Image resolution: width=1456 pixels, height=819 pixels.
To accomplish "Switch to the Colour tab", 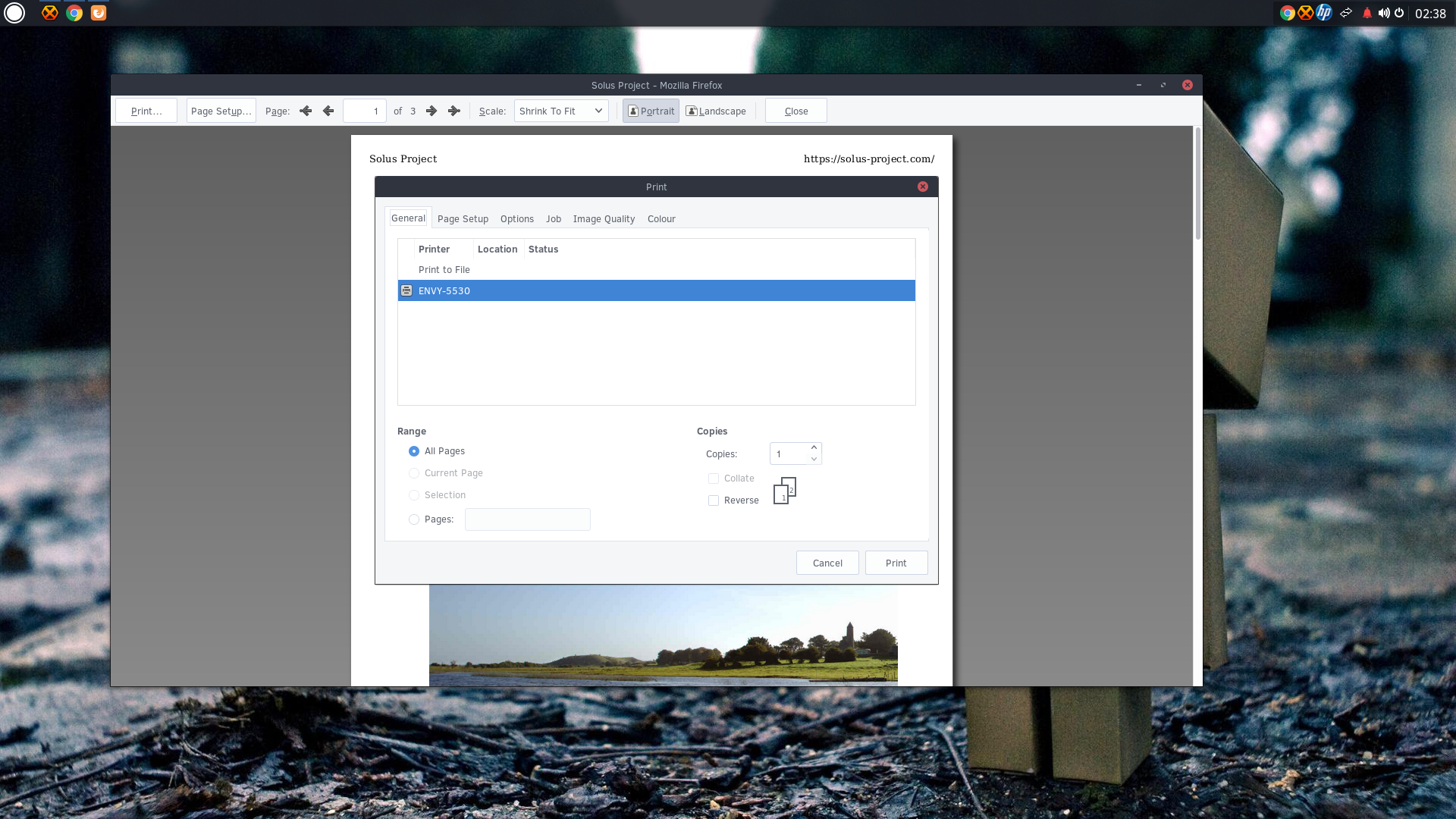I will (661, 218).
